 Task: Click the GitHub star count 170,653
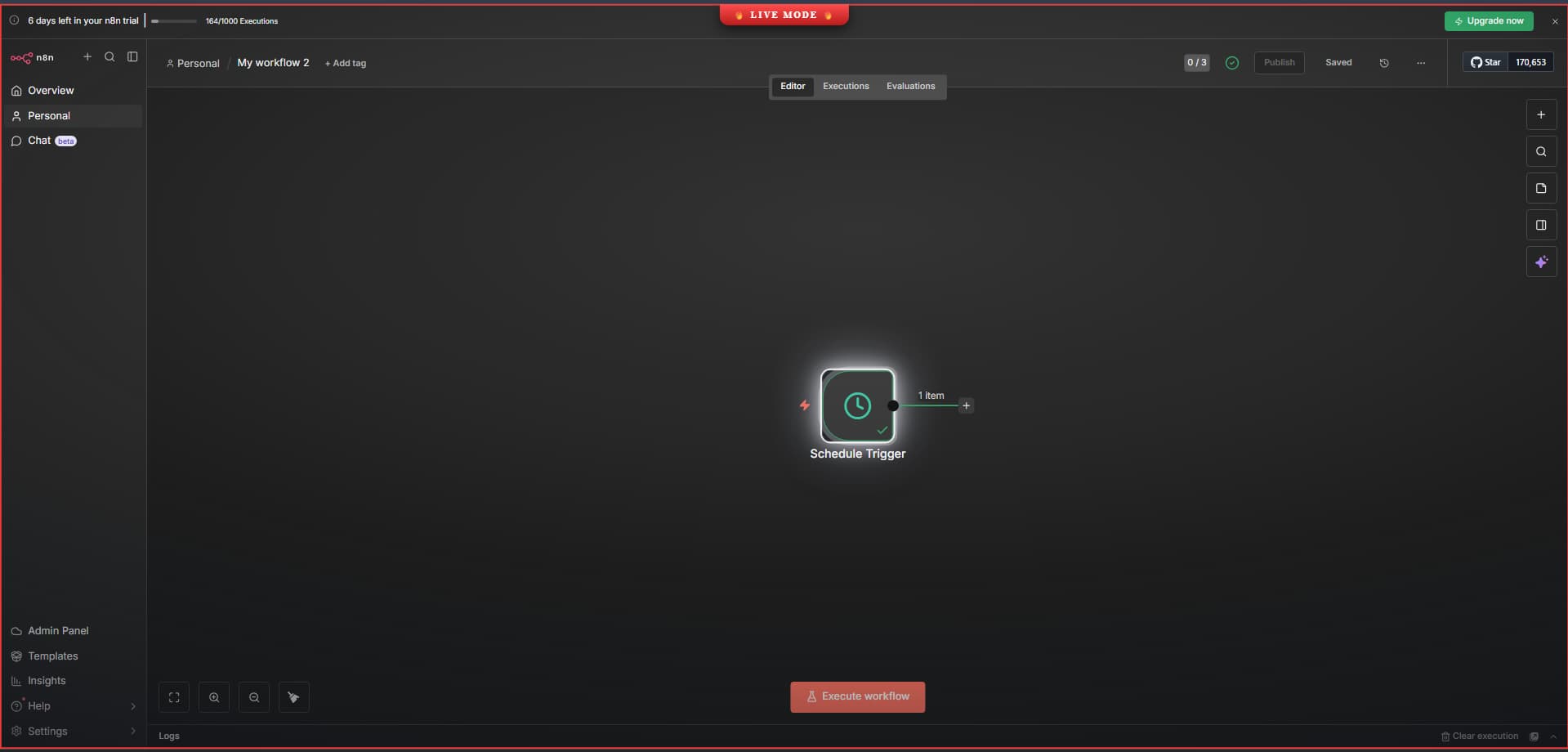[x=1530, y=62]
